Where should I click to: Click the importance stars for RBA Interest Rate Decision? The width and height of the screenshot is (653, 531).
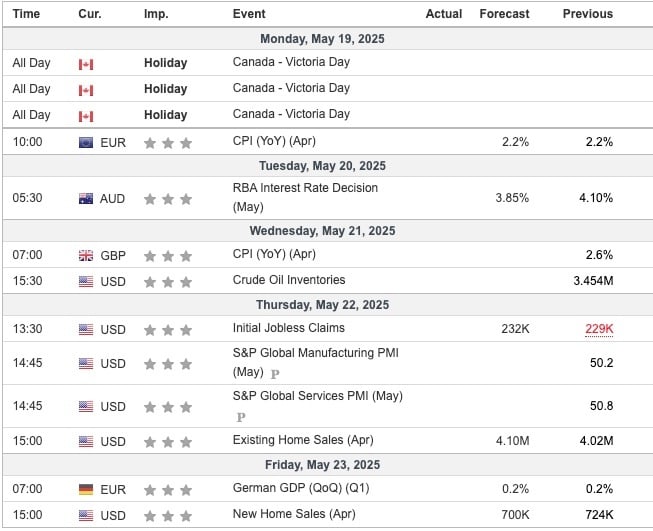pos(168,199)
